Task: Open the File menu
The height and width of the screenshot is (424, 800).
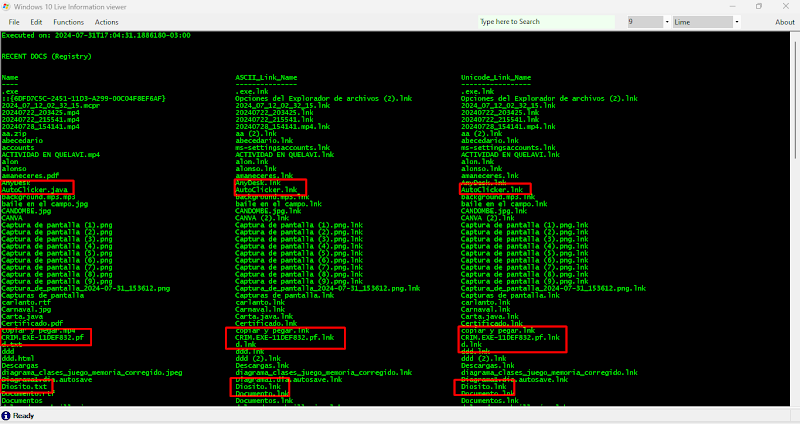Action: 14,22
